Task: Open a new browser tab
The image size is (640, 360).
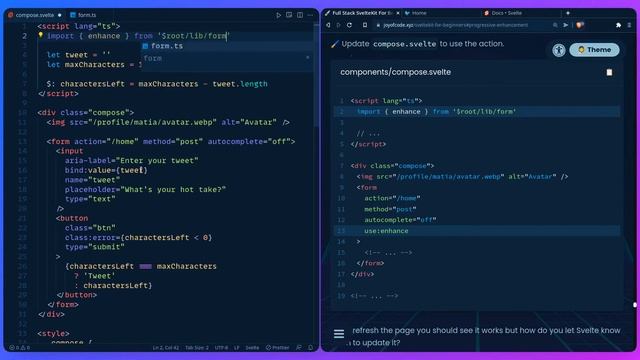Action: pos(568,13)
